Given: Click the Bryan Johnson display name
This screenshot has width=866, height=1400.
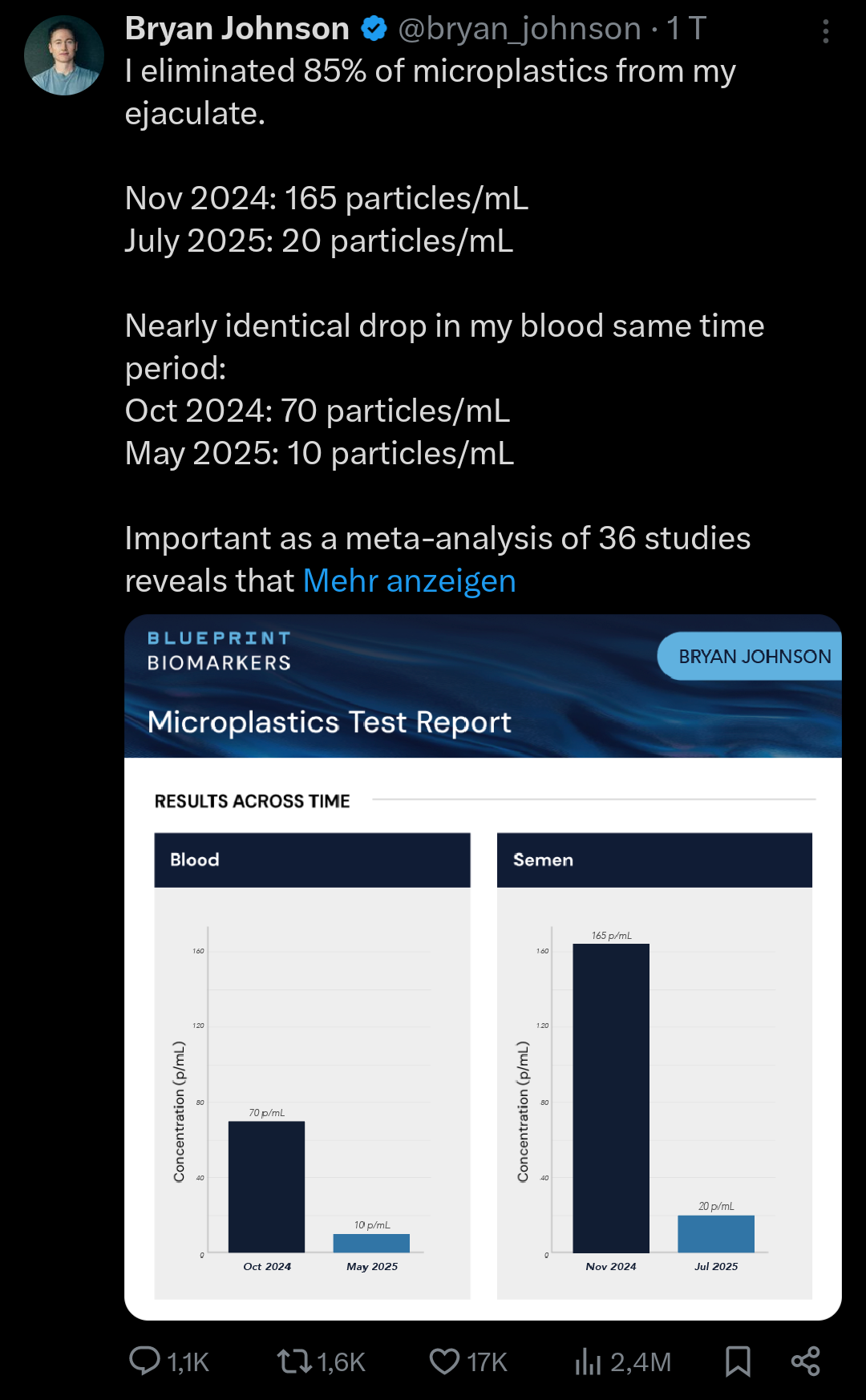Looking at the screenshot, I should (x=237, y=30).
